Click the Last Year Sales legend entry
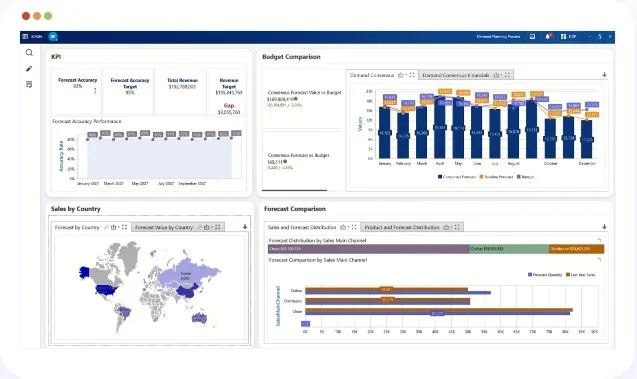637x379 pixels. (x=581, y=275)
